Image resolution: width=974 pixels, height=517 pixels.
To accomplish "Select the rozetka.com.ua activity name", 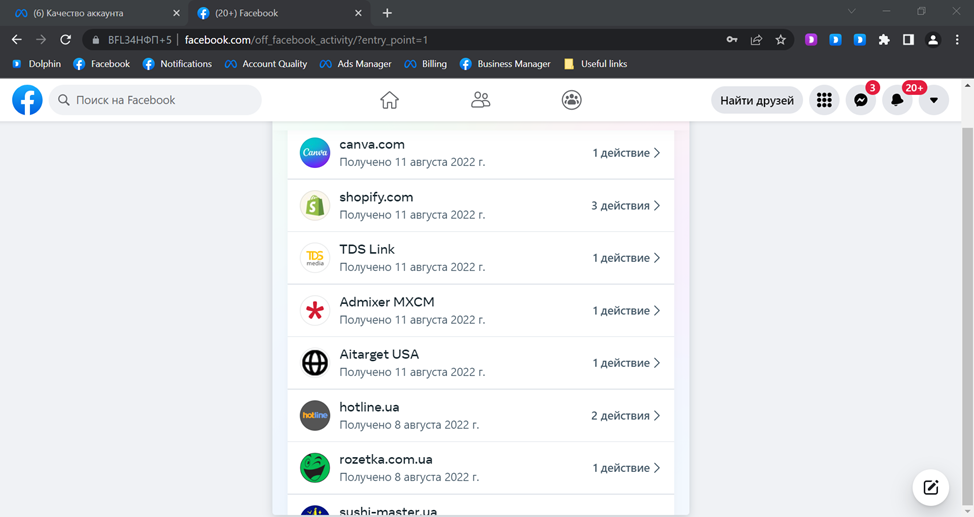I will (x=386, y=459).
